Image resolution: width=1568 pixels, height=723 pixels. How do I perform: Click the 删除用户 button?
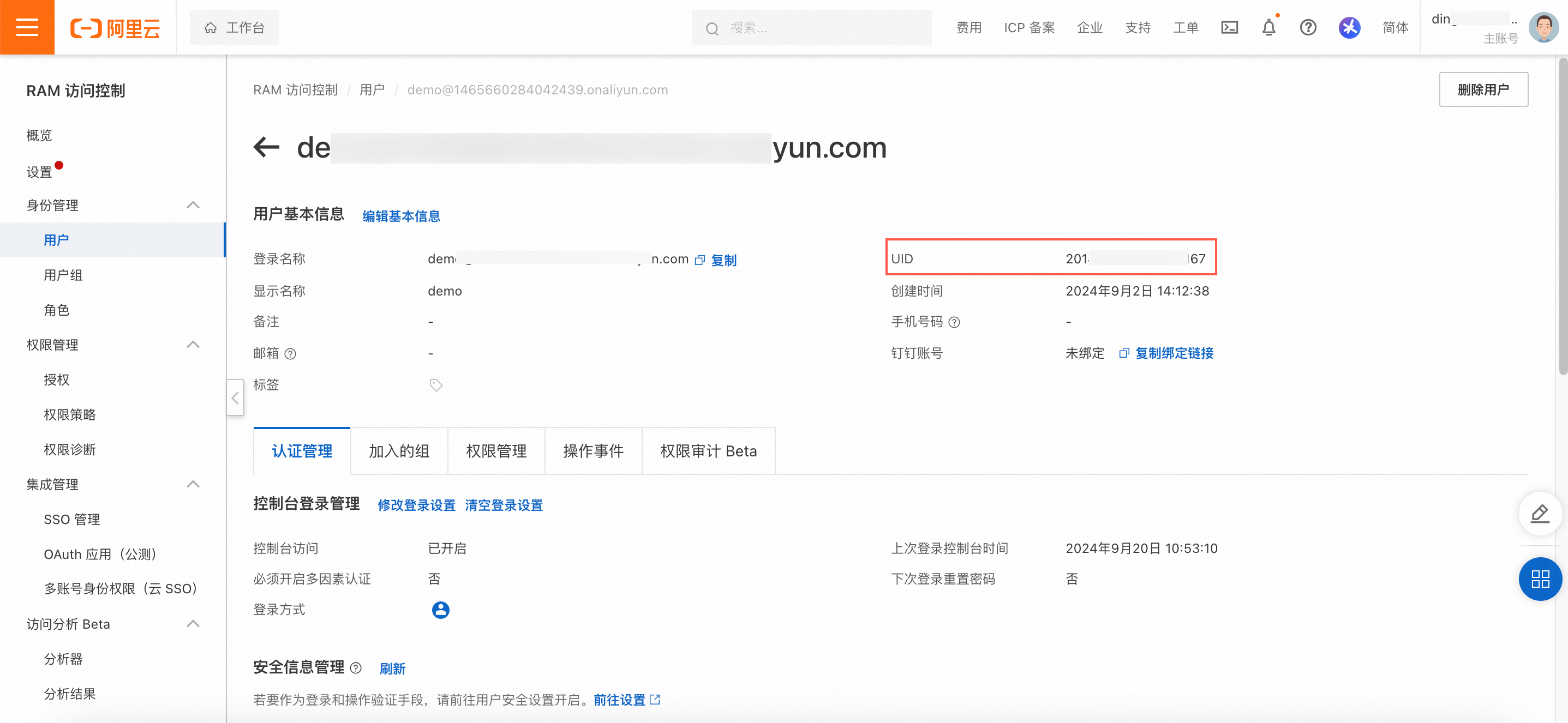tap(1483, 89)
